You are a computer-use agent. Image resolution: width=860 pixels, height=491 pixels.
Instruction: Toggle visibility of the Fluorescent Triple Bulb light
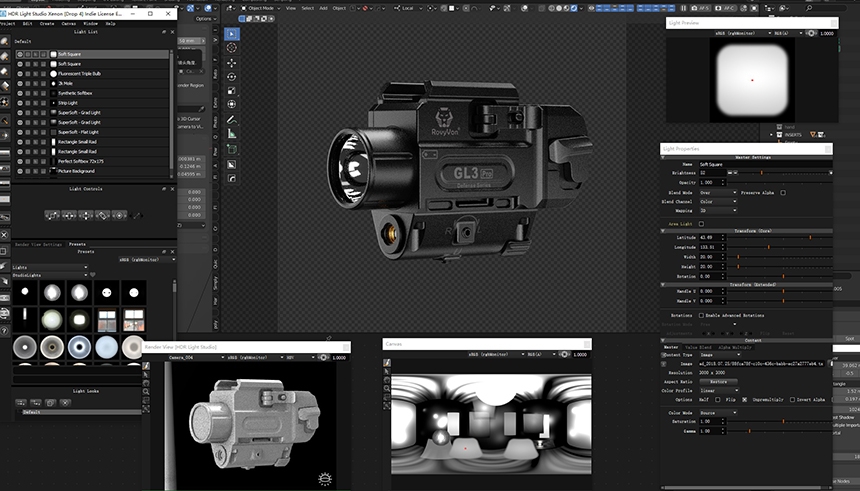pyautogui.click(x=20, y=74)
